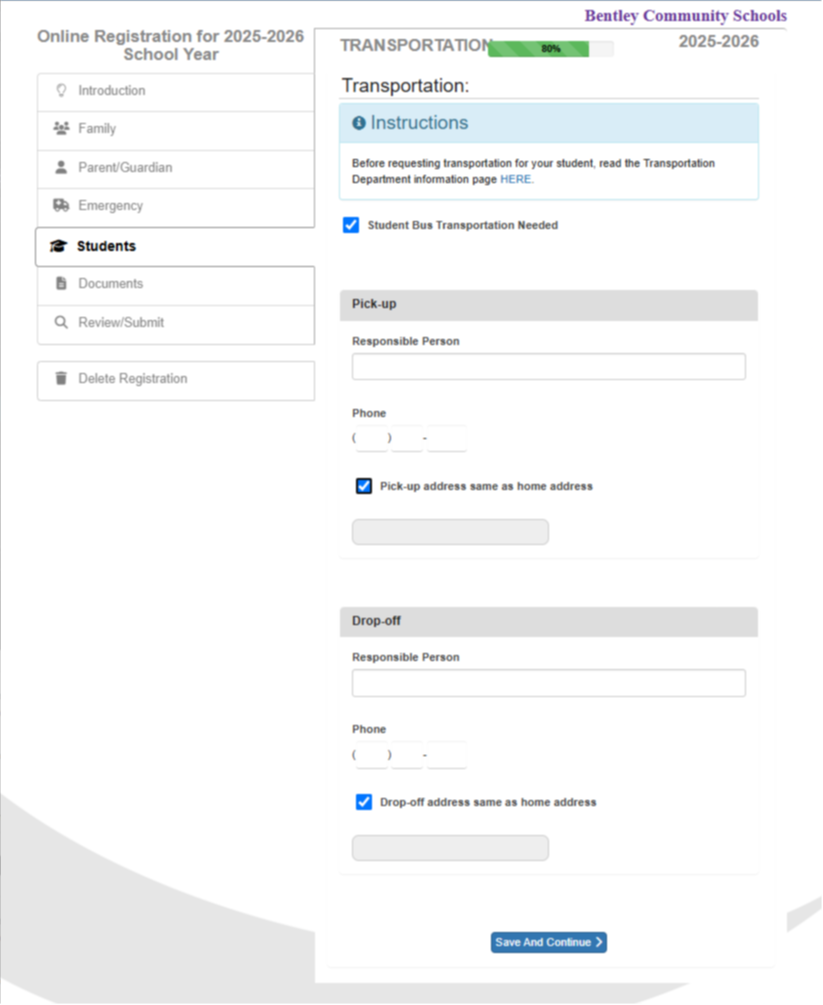Click the Drop-off section header
This screenshot has width=823, height=1005.
click(549, 622)
